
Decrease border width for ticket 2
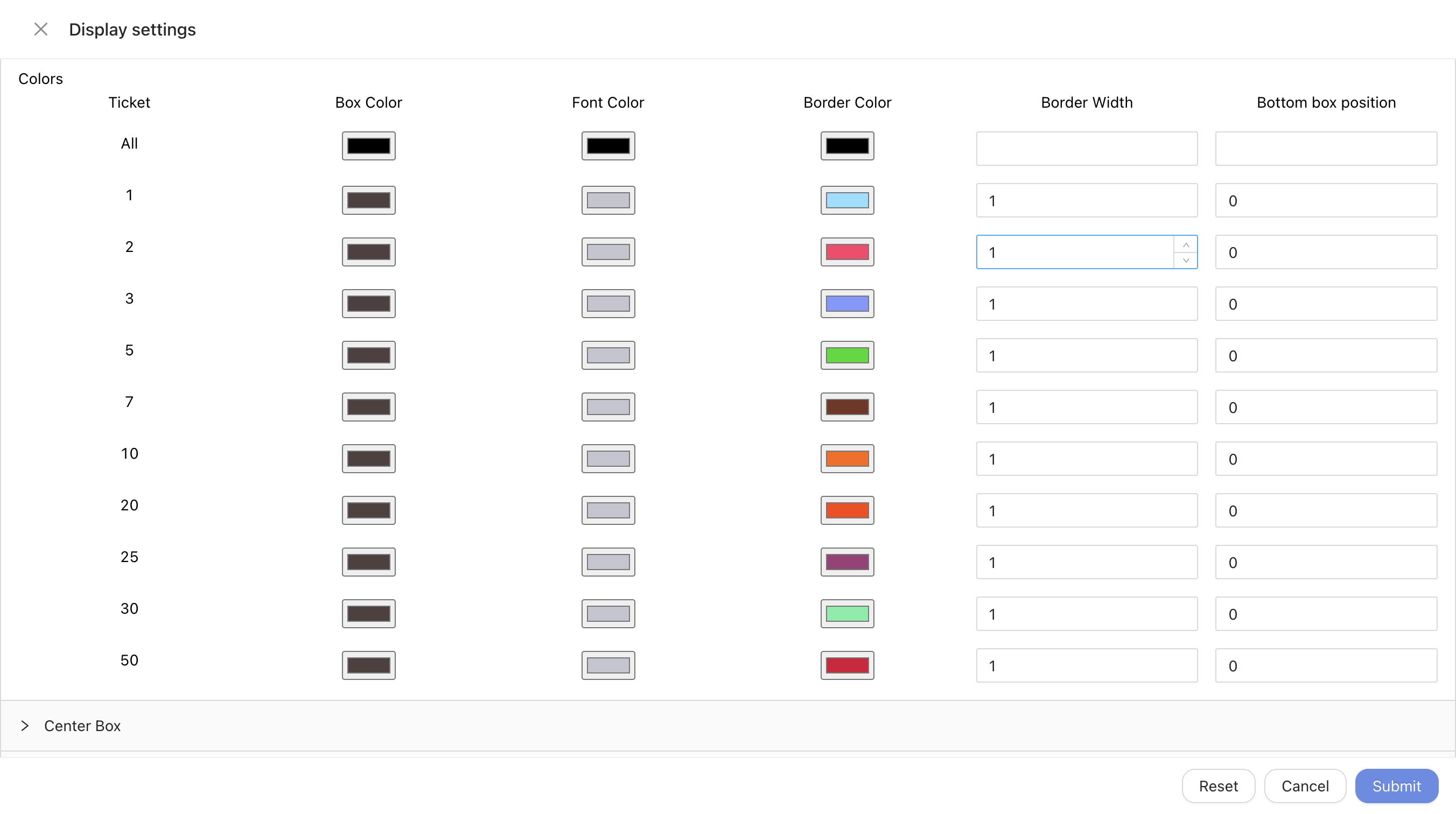tap(1186, 260)
